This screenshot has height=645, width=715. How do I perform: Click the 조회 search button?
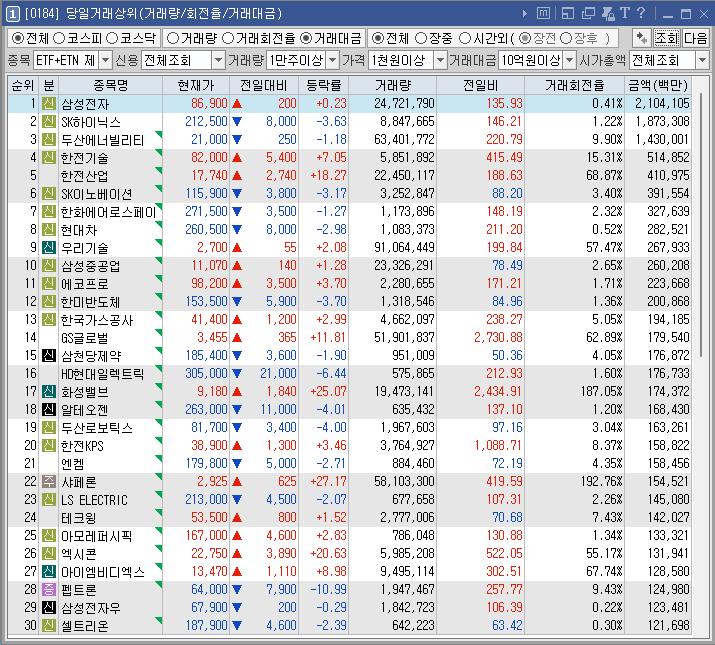point(667,38)
